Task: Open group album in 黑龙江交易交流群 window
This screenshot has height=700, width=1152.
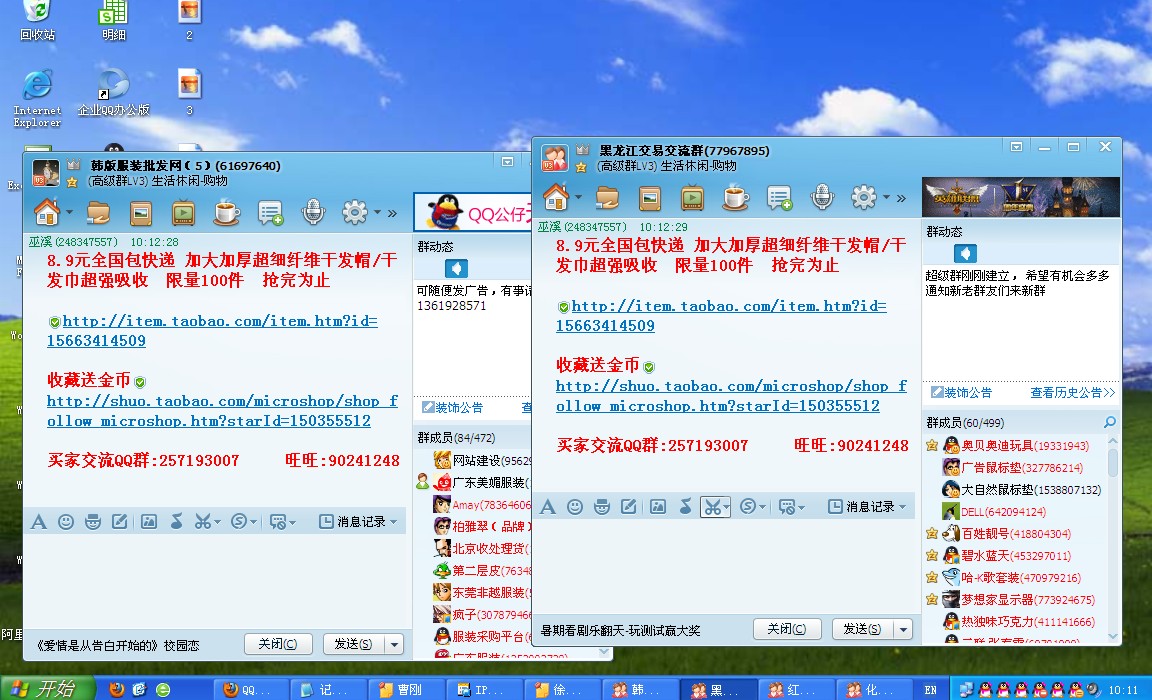Action: click(x=650, y=198)
